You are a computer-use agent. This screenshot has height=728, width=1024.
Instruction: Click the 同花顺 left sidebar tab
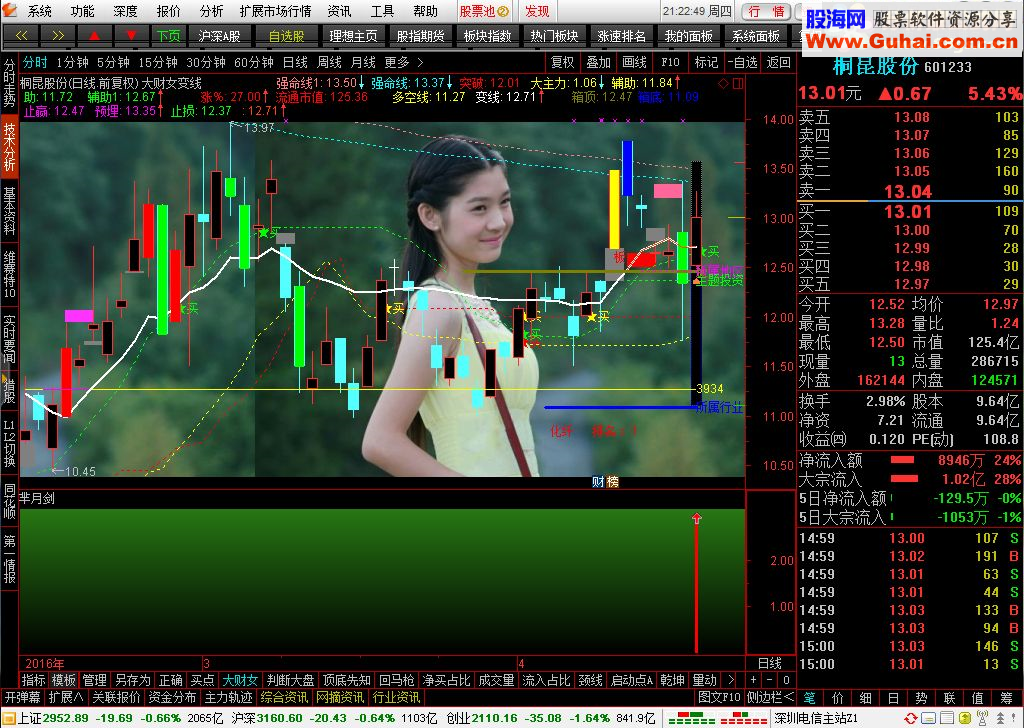pos(9,501)
